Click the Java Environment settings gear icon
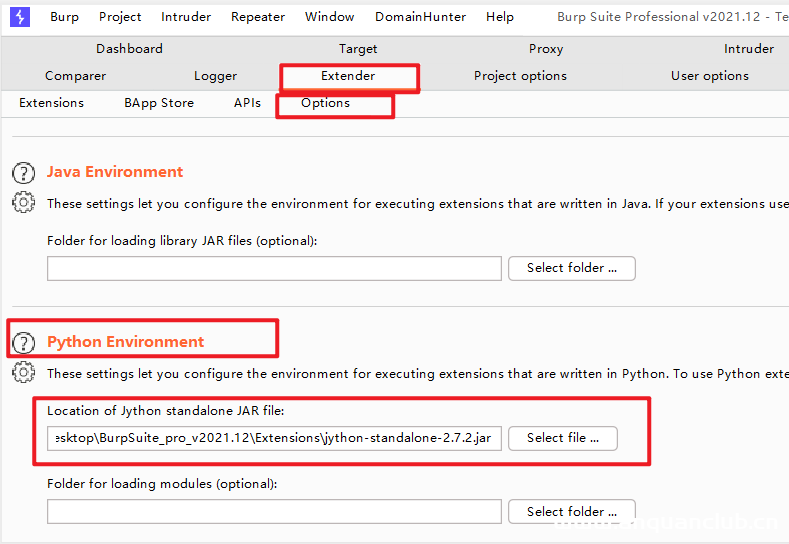Screen dimensions: 789x544 (x=23, y=202)
